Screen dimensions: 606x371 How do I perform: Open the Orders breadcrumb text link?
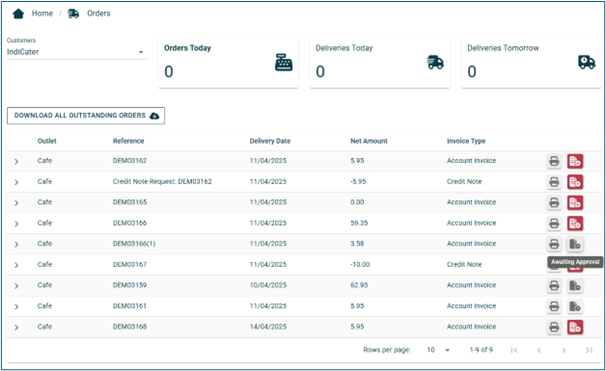99,14
